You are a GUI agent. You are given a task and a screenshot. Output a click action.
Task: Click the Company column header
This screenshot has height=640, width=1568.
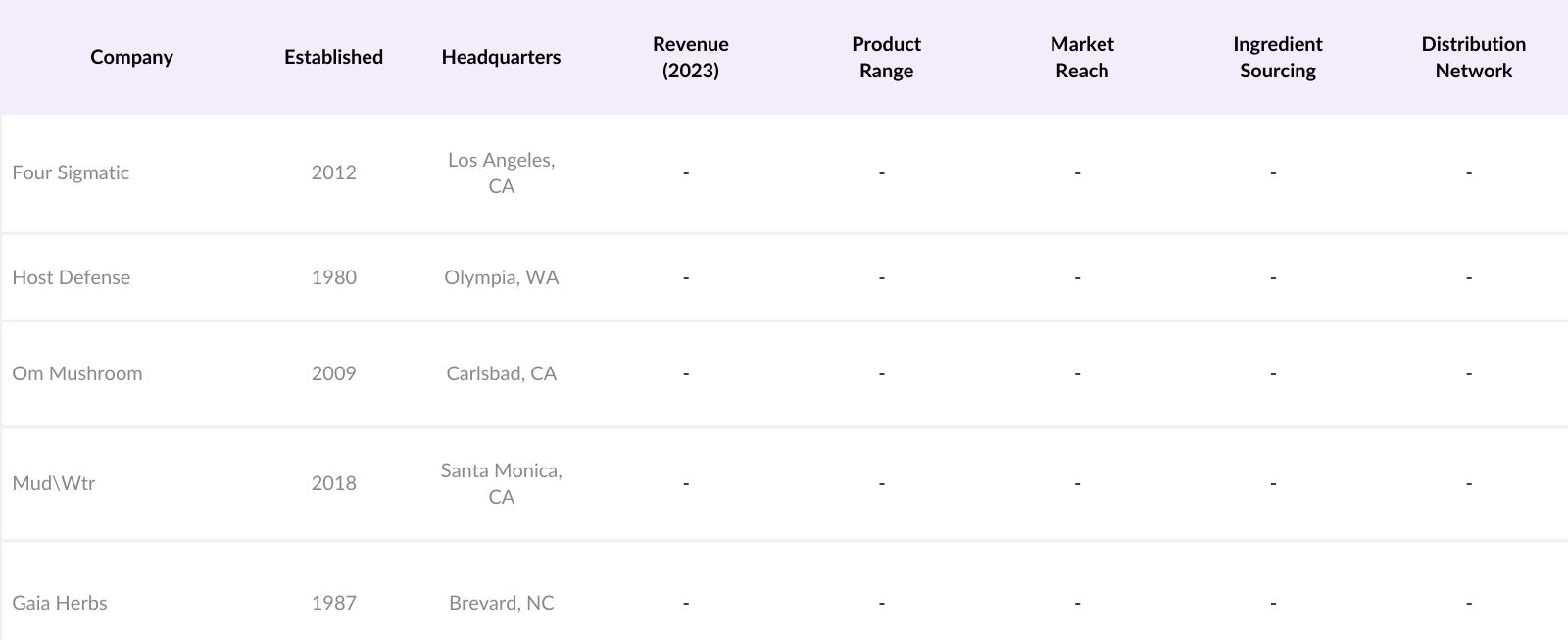(131, 57)
